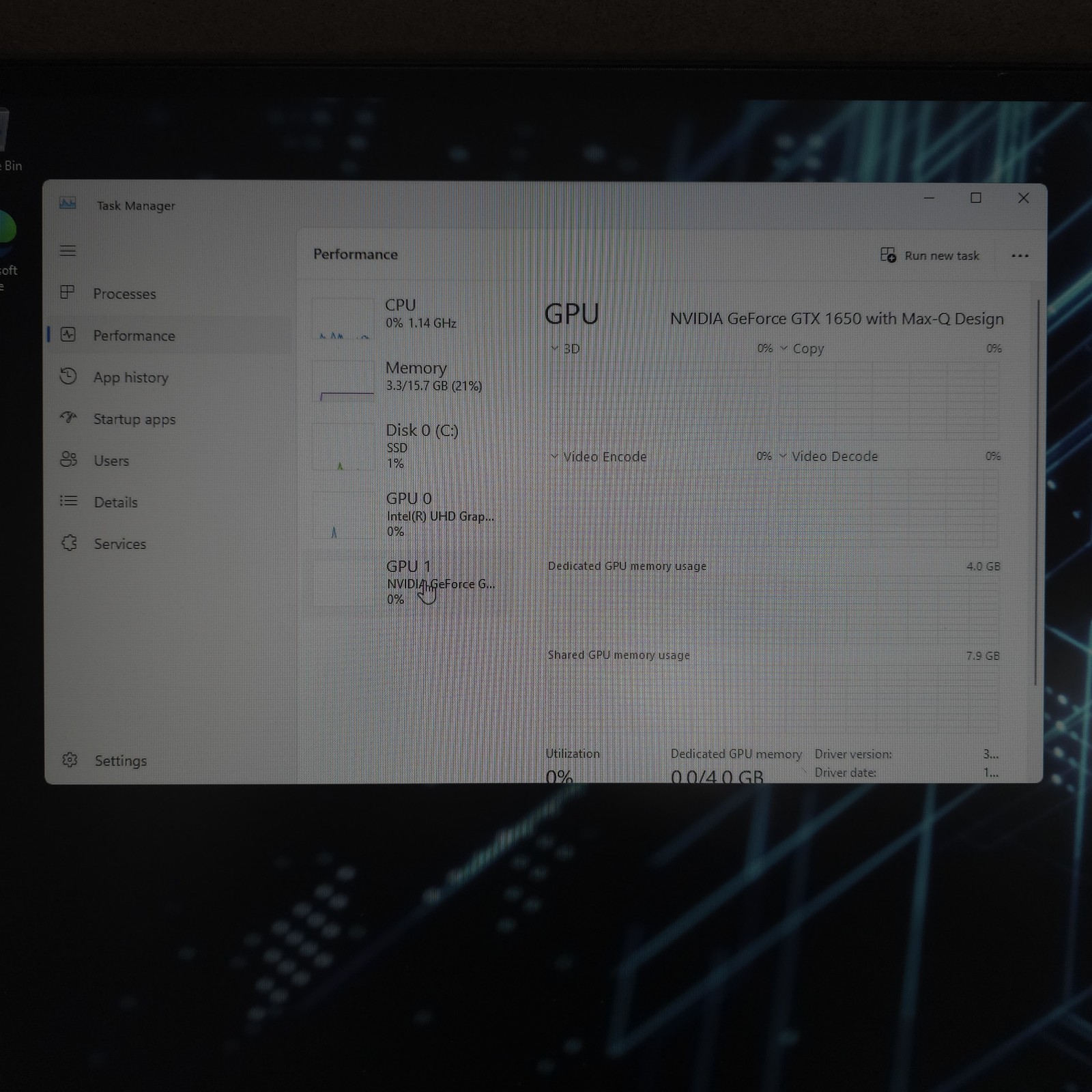Click the Video Decode usage graph
Viewport: 1092px width, 1092px height.
coord(888,508)
